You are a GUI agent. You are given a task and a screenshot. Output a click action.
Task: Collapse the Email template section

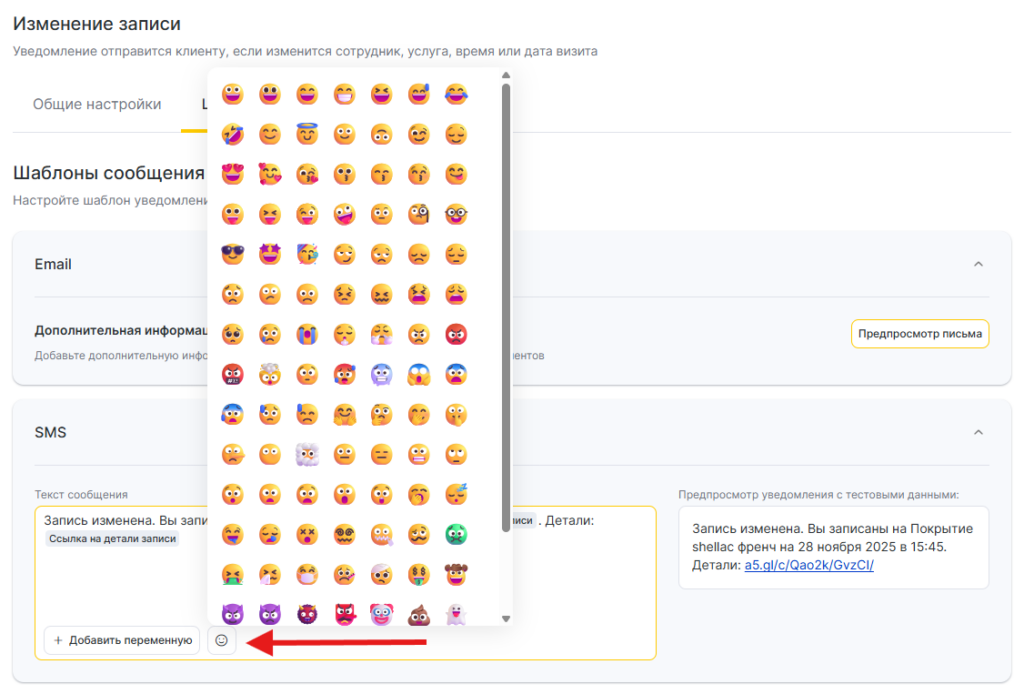coord(978,264)
